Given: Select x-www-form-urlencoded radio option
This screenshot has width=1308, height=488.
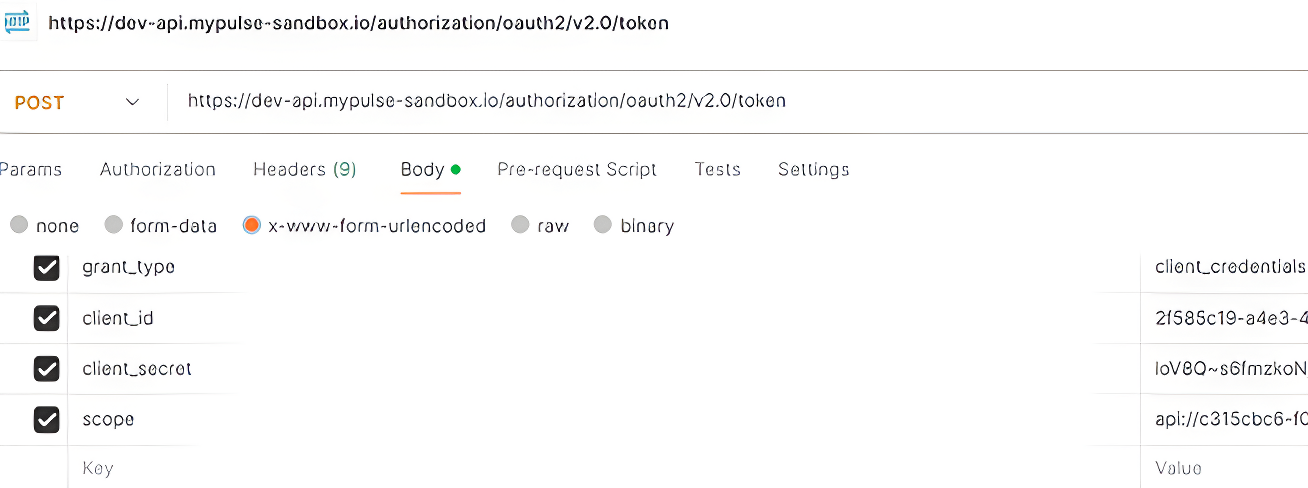Looking at the screenshot, I should click(x=252, y=225).
